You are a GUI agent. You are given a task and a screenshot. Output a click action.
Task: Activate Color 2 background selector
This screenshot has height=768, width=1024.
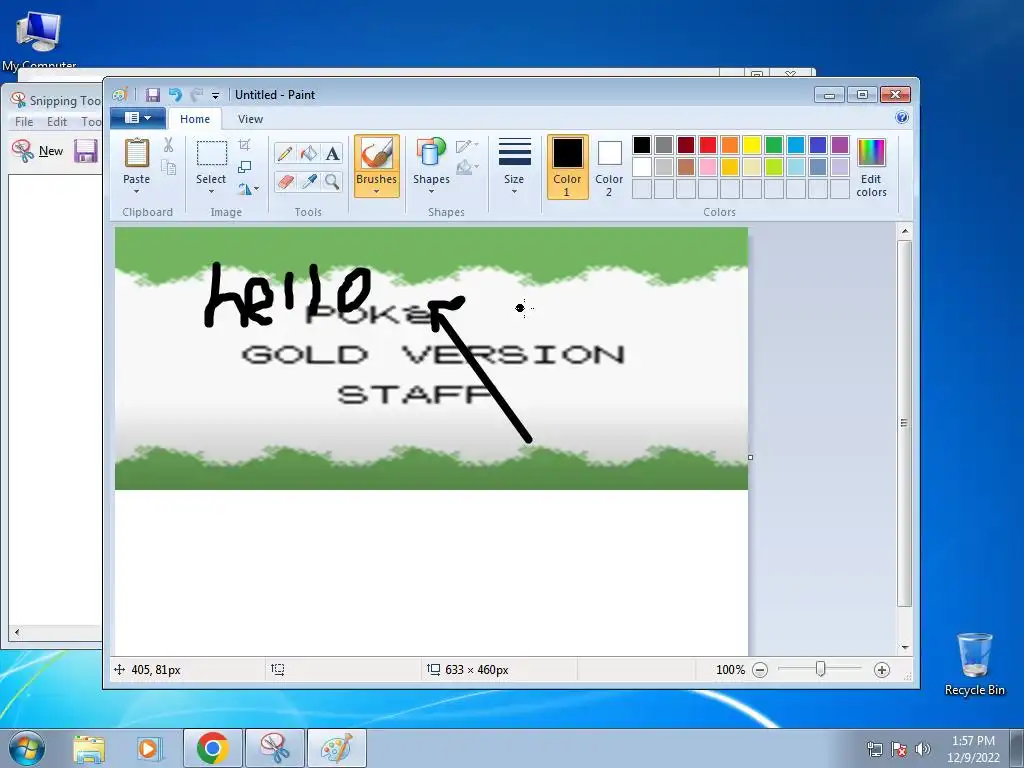[609, 167]
